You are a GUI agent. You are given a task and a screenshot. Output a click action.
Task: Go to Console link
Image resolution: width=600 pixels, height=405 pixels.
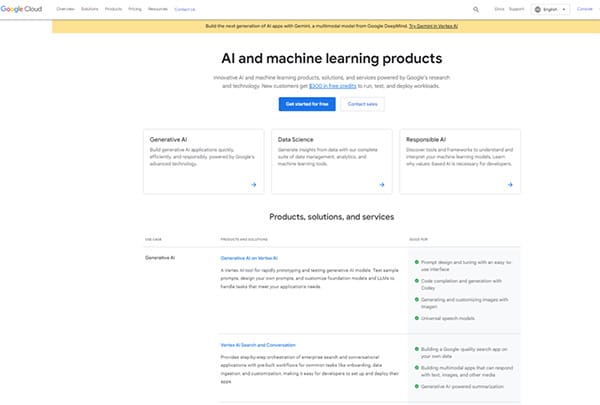click(584, 9)
